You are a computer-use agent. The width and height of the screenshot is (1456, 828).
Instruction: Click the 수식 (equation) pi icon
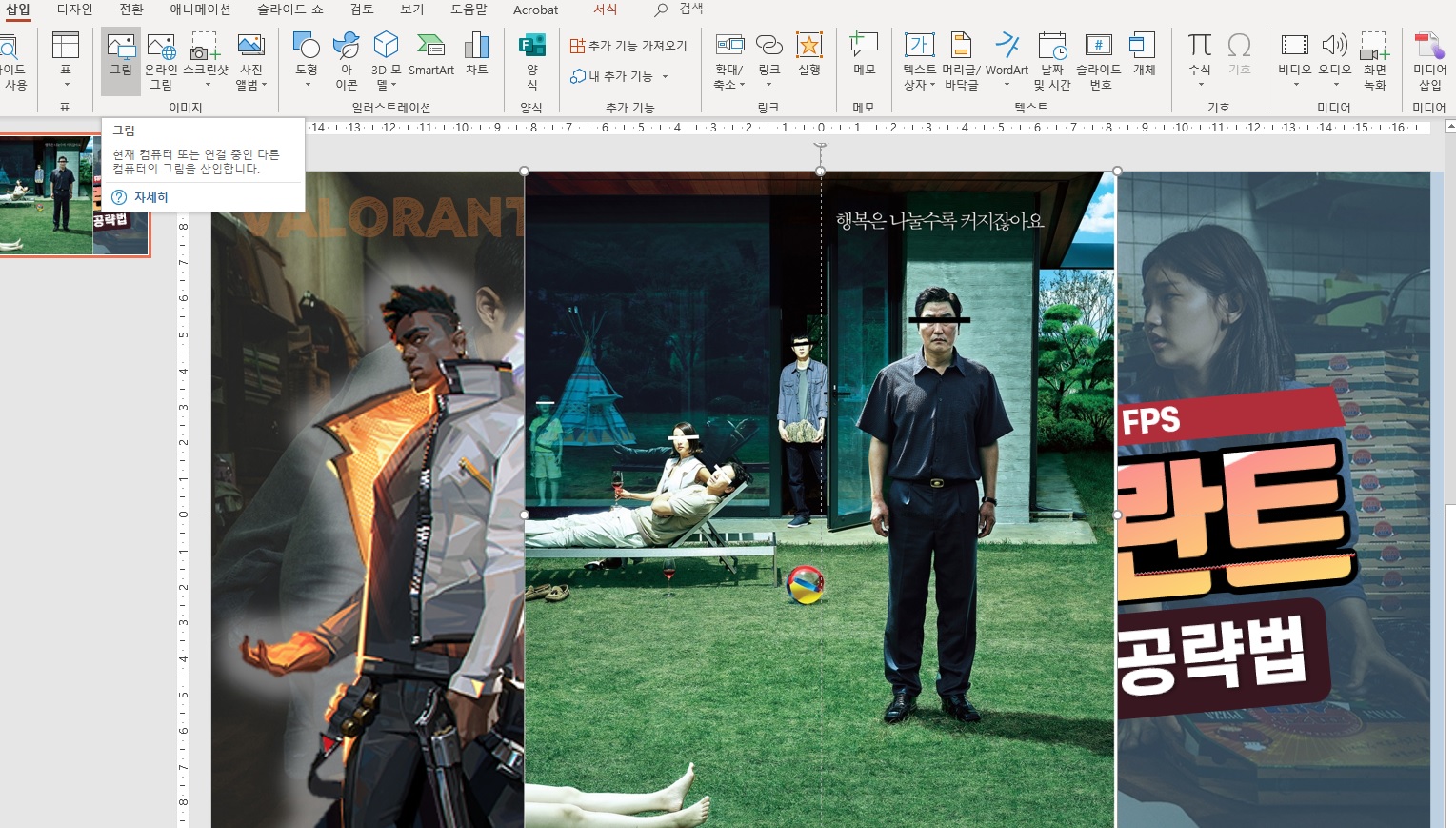(x=1200, y=45)
